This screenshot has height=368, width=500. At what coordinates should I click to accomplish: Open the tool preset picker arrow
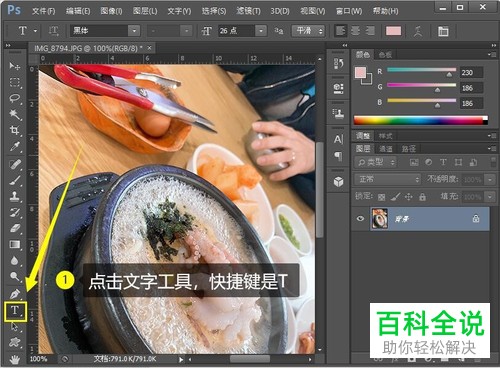coord(36,31)
